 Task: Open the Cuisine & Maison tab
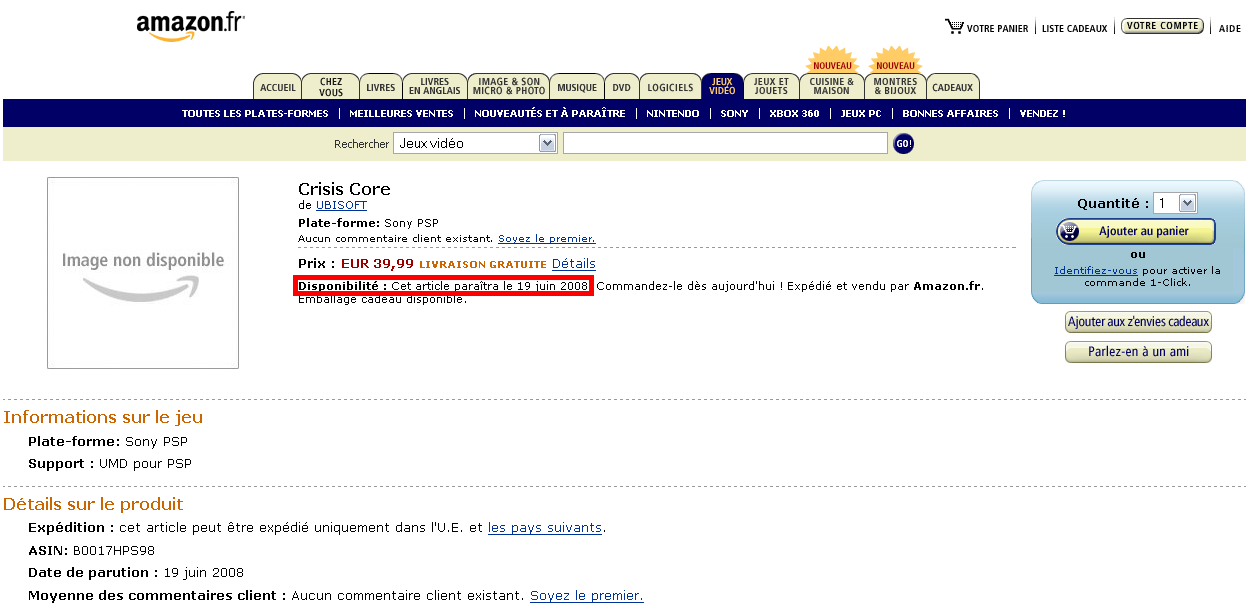click(832, 87)
